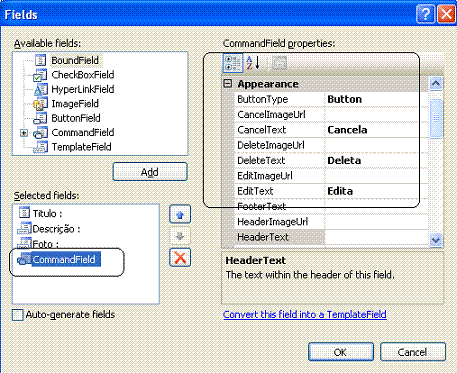Sort properties alphabetically with A-Z icon
The width and height of the screenshot is (457, 373).
(253, 63)
